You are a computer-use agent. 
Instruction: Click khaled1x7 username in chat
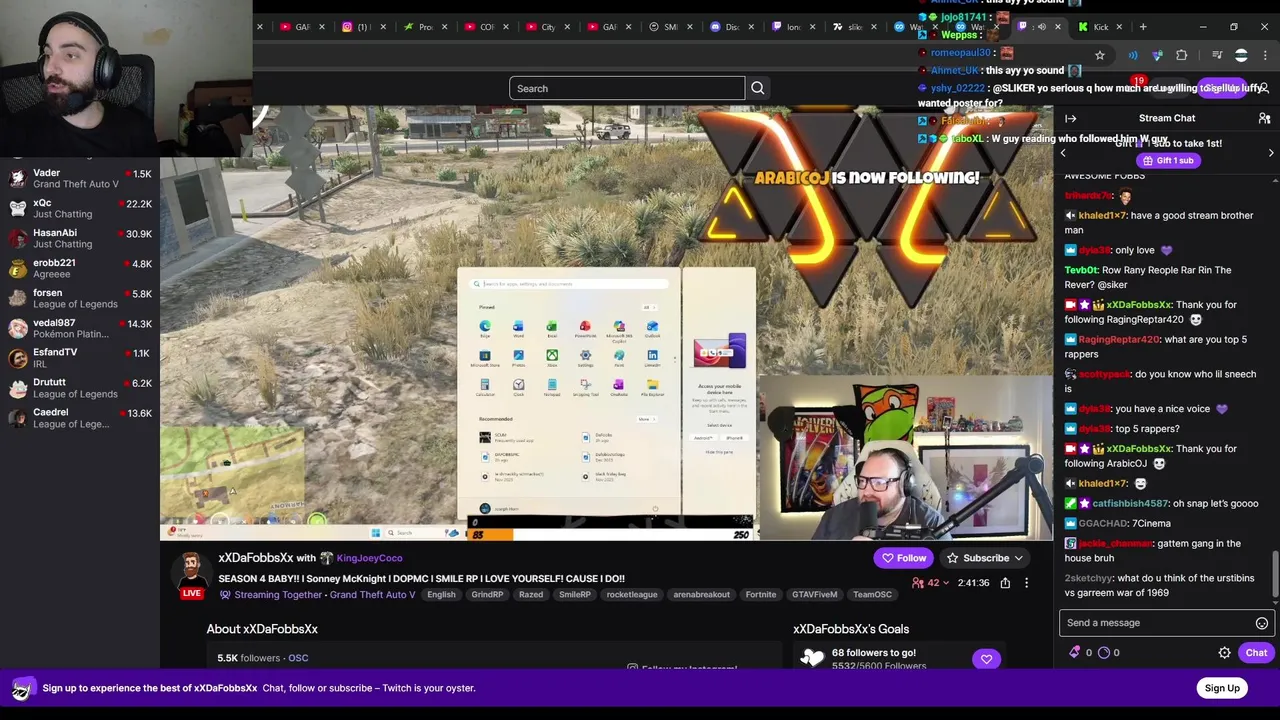click(x=1103, y=215)
